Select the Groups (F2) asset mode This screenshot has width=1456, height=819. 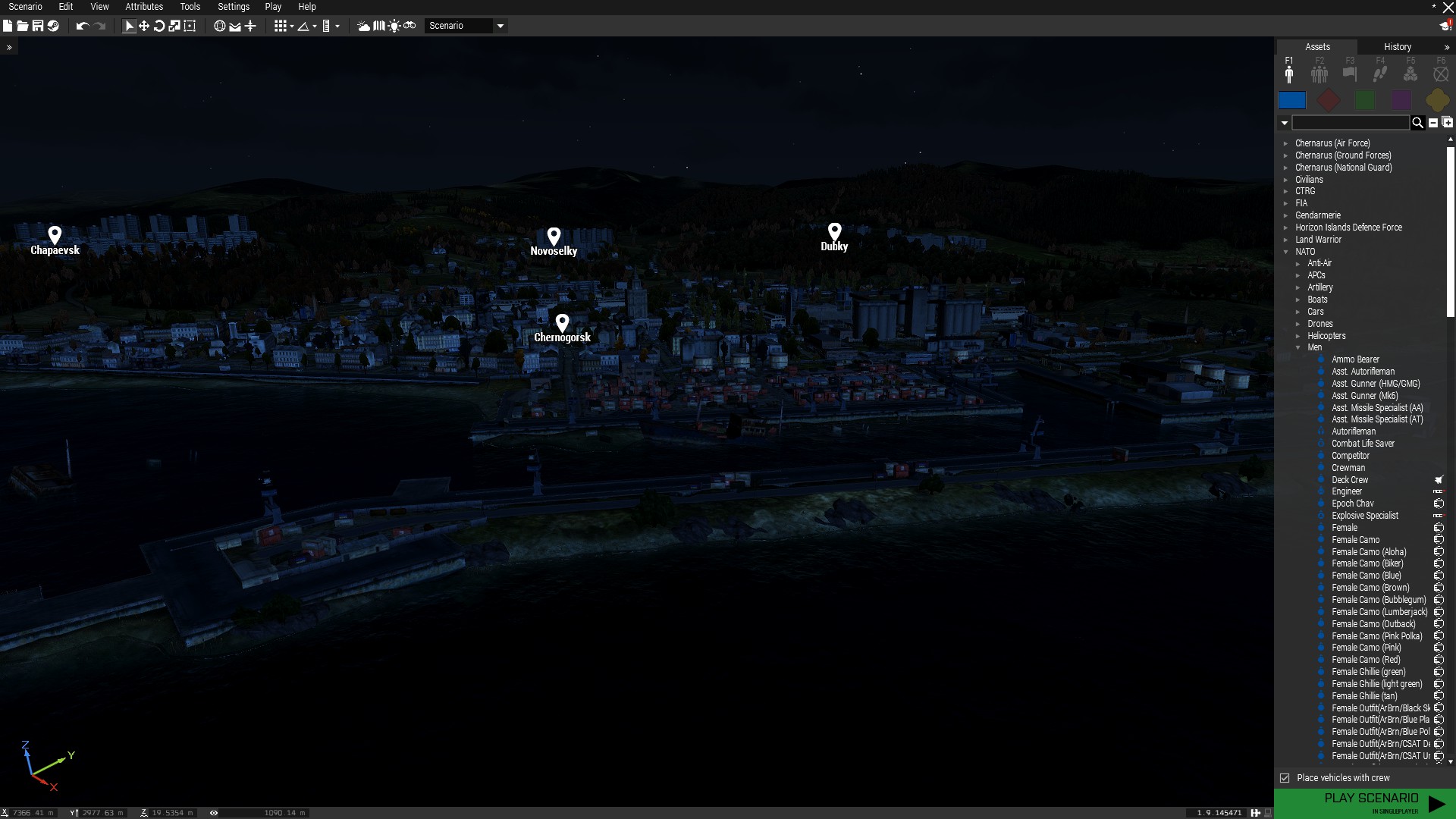pyautogui.click(x=1319, y=74)
